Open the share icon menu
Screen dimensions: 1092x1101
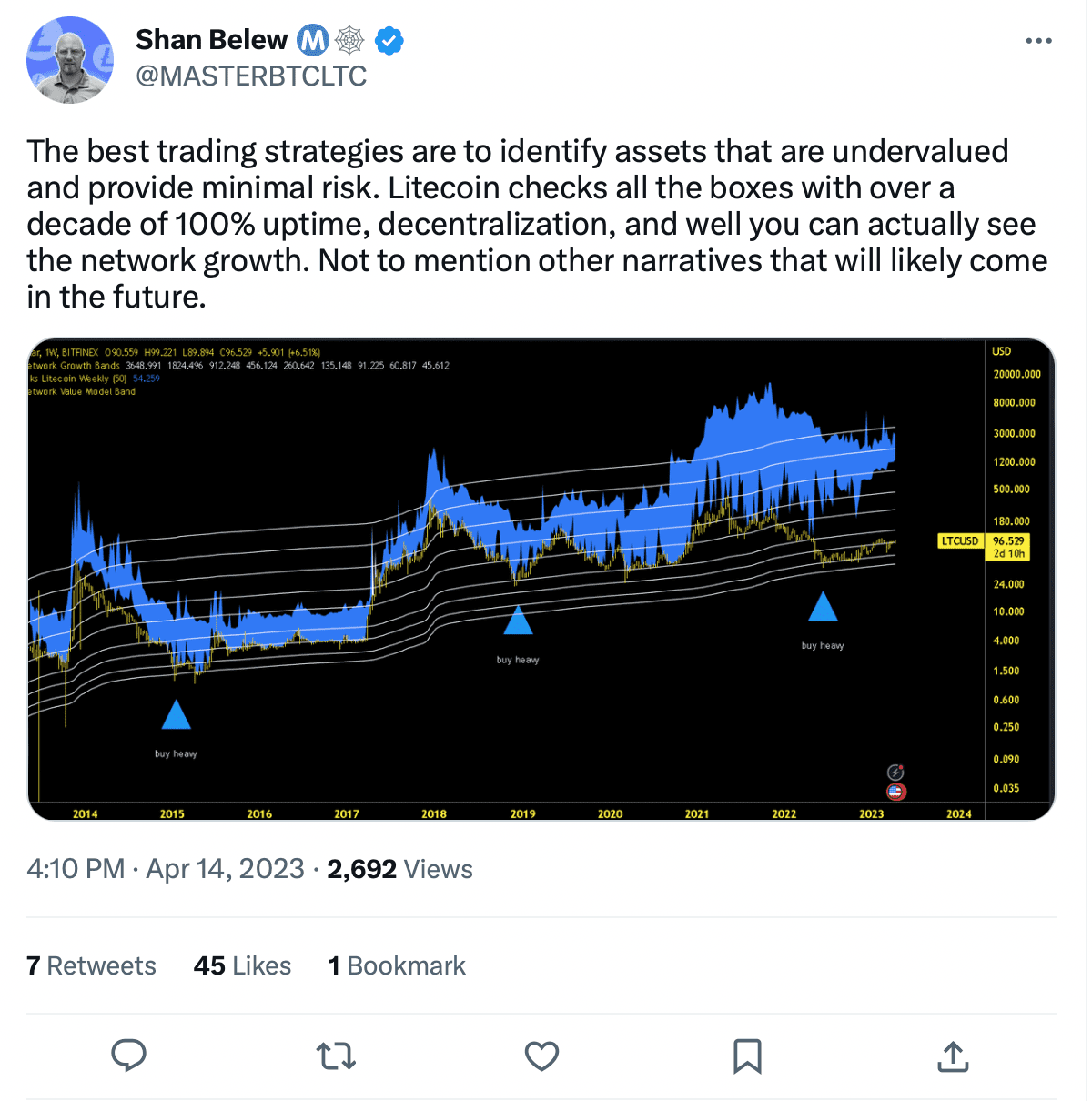click(x=953, y=1056)
